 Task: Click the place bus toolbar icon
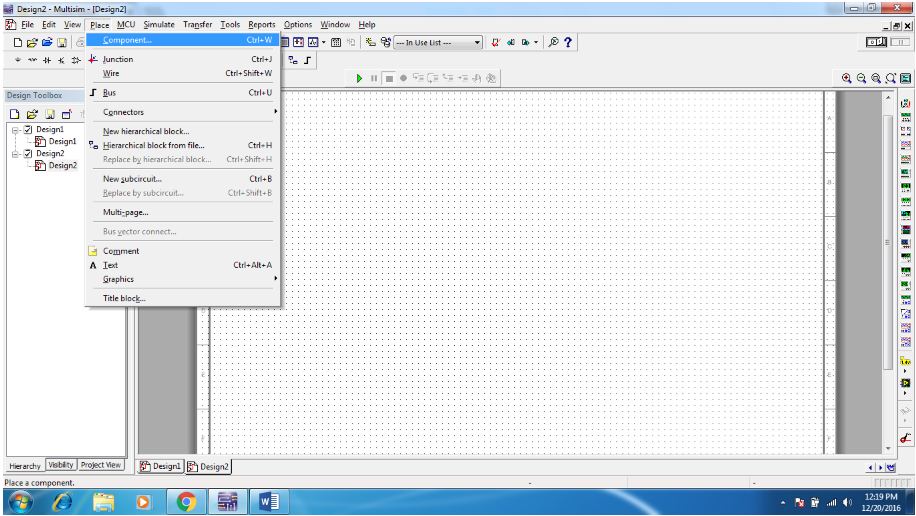pyautogui.click(x=307, y=60)
